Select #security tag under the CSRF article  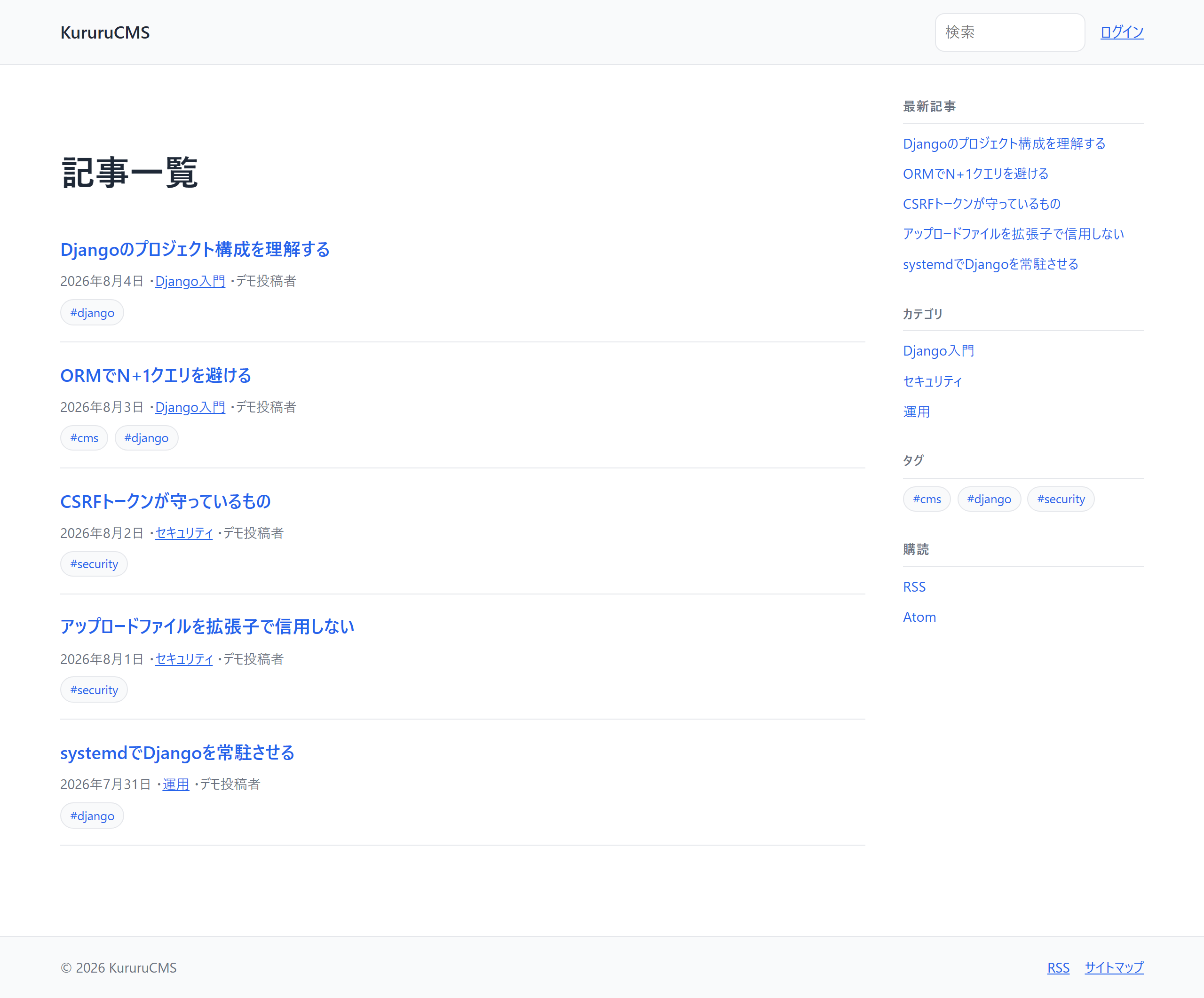pos(94,564)
